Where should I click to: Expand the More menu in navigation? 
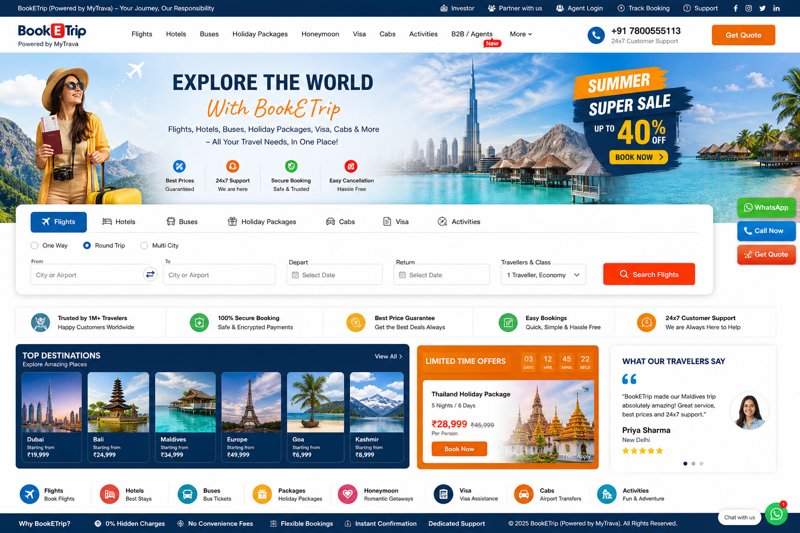pyautogui.click(x=520, y=34)
